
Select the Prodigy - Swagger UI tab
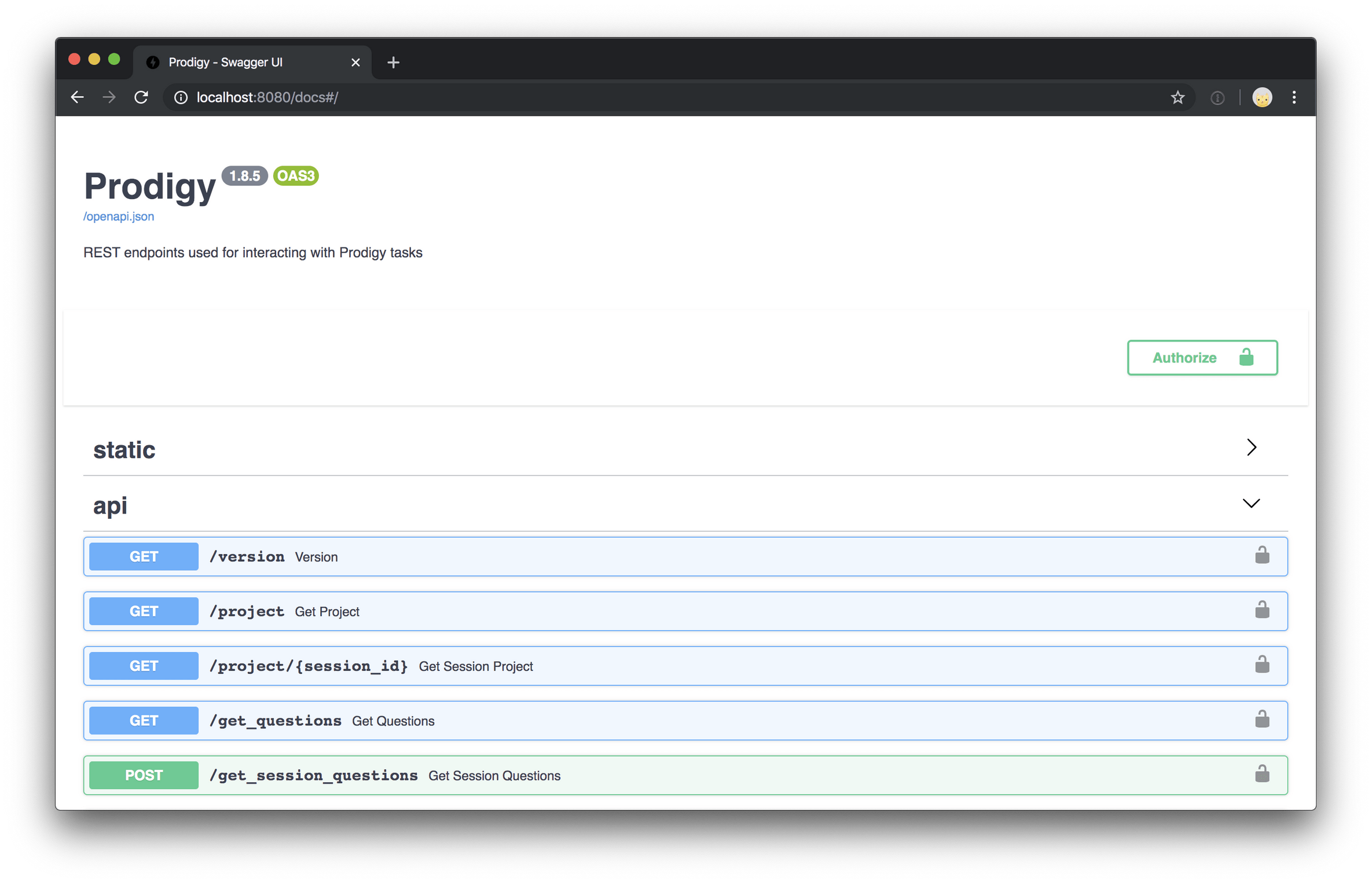click(226, 62)
